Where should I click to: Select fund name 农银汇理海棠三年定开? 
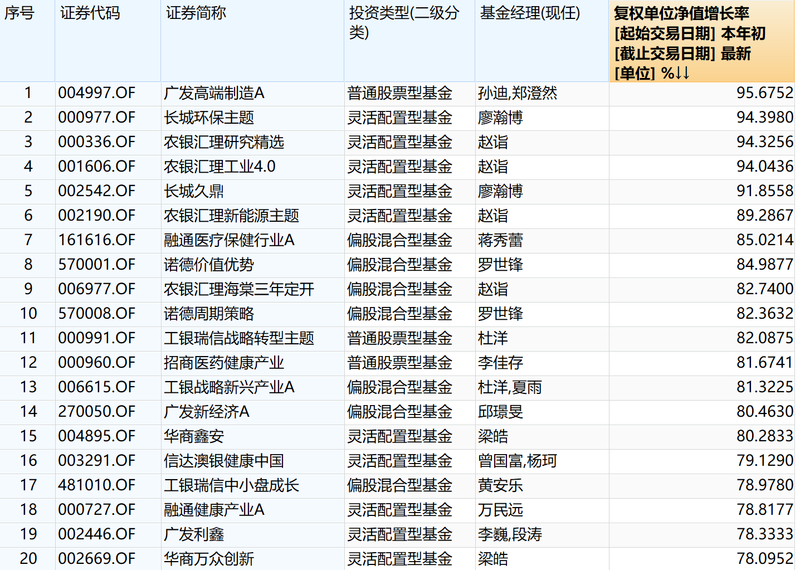pos(239,289)
